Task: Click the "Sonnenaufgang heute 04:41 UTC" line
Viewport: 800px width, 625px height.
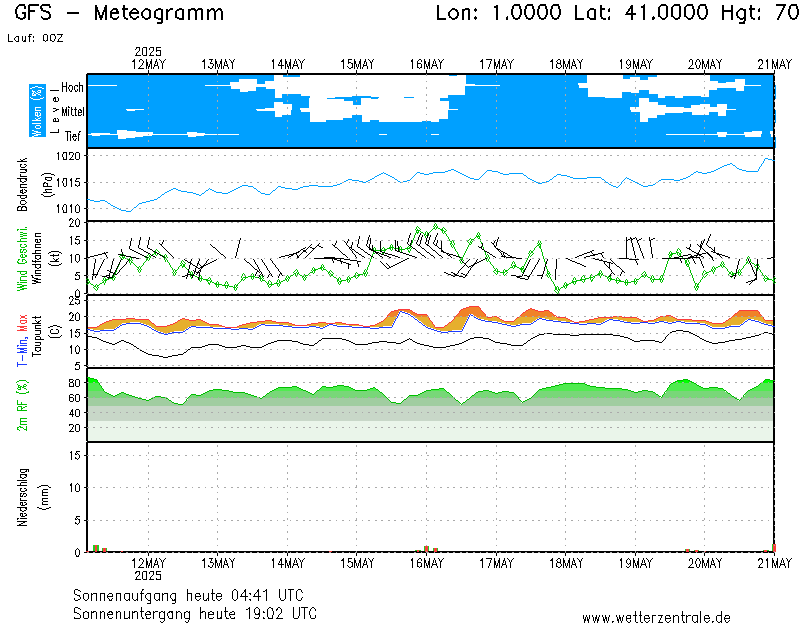Action: pyautogui.click(x=188, y=595)
